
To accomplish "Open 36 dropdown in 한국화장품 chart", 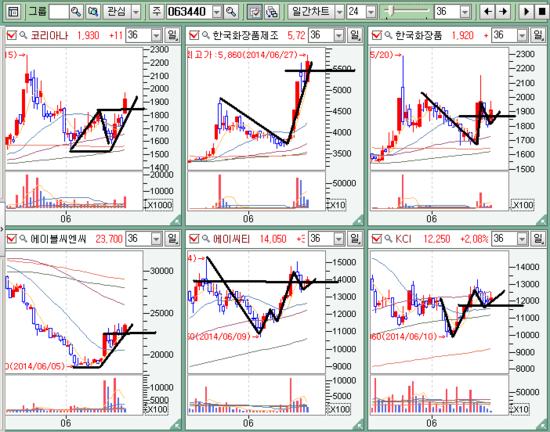I will pyautogui.click(x=522, y=35).
